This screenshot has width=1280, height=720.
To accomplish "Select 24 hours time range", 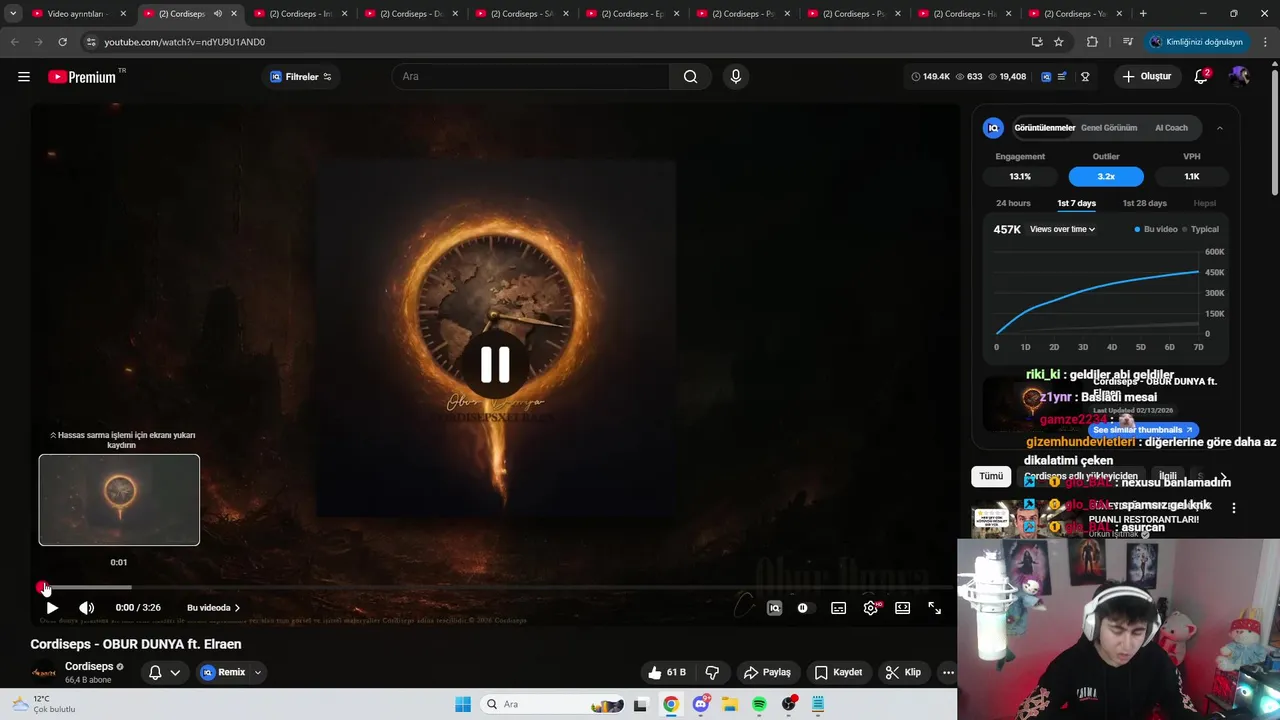I will click(x=1013, y=203).
